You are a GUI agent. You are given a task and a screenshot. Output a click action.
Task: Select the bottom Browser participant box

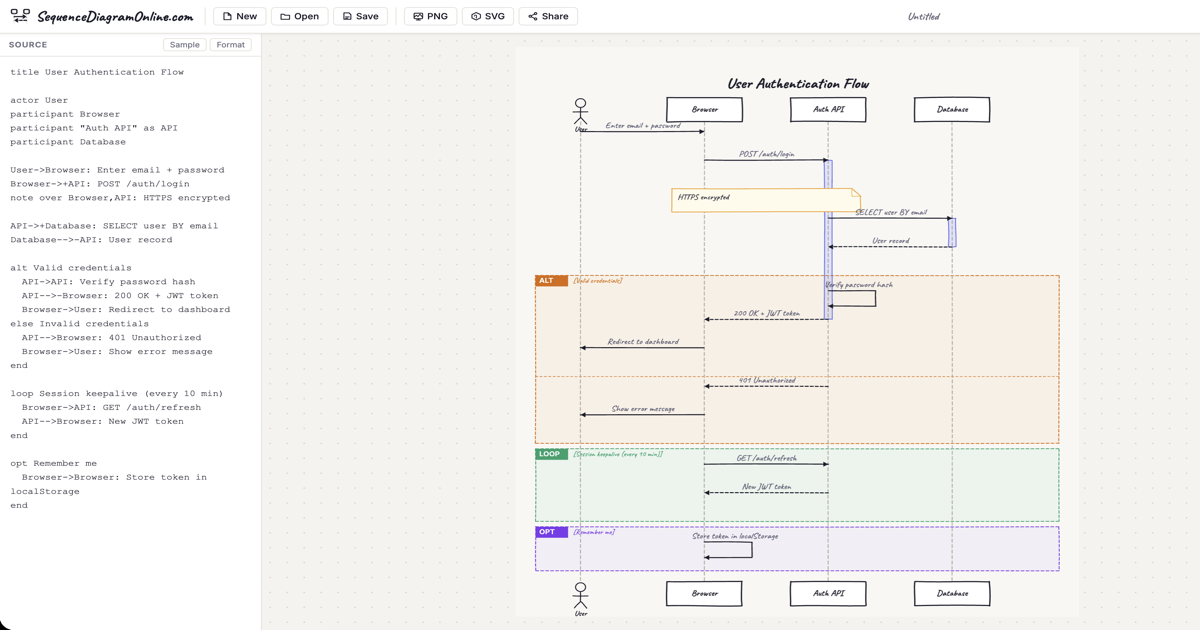pyautogui.click(x=704, y=593)
